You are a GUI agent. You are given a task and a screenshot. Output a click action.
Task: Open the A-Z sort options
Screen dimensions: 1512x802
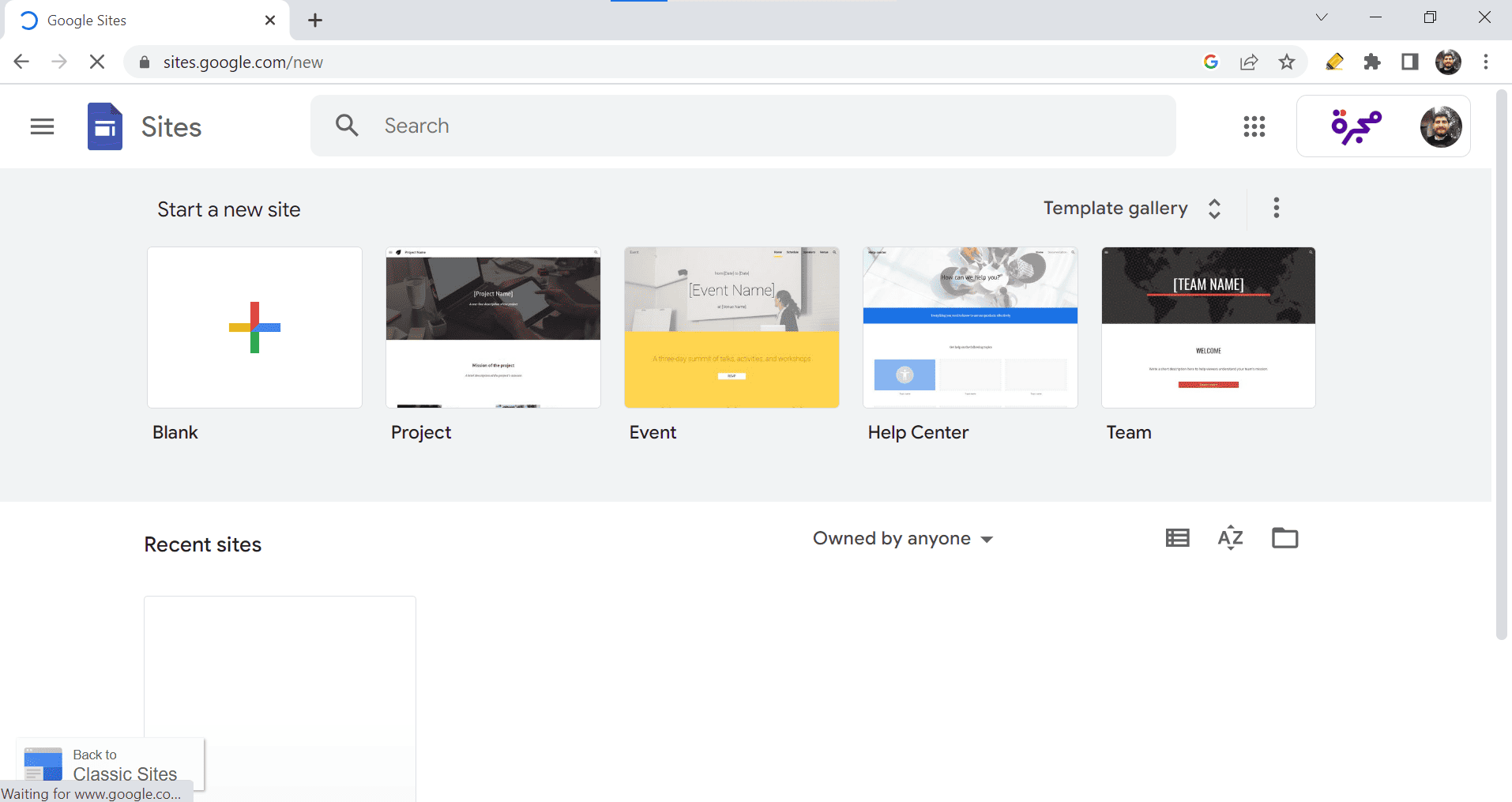[1230, 538]
